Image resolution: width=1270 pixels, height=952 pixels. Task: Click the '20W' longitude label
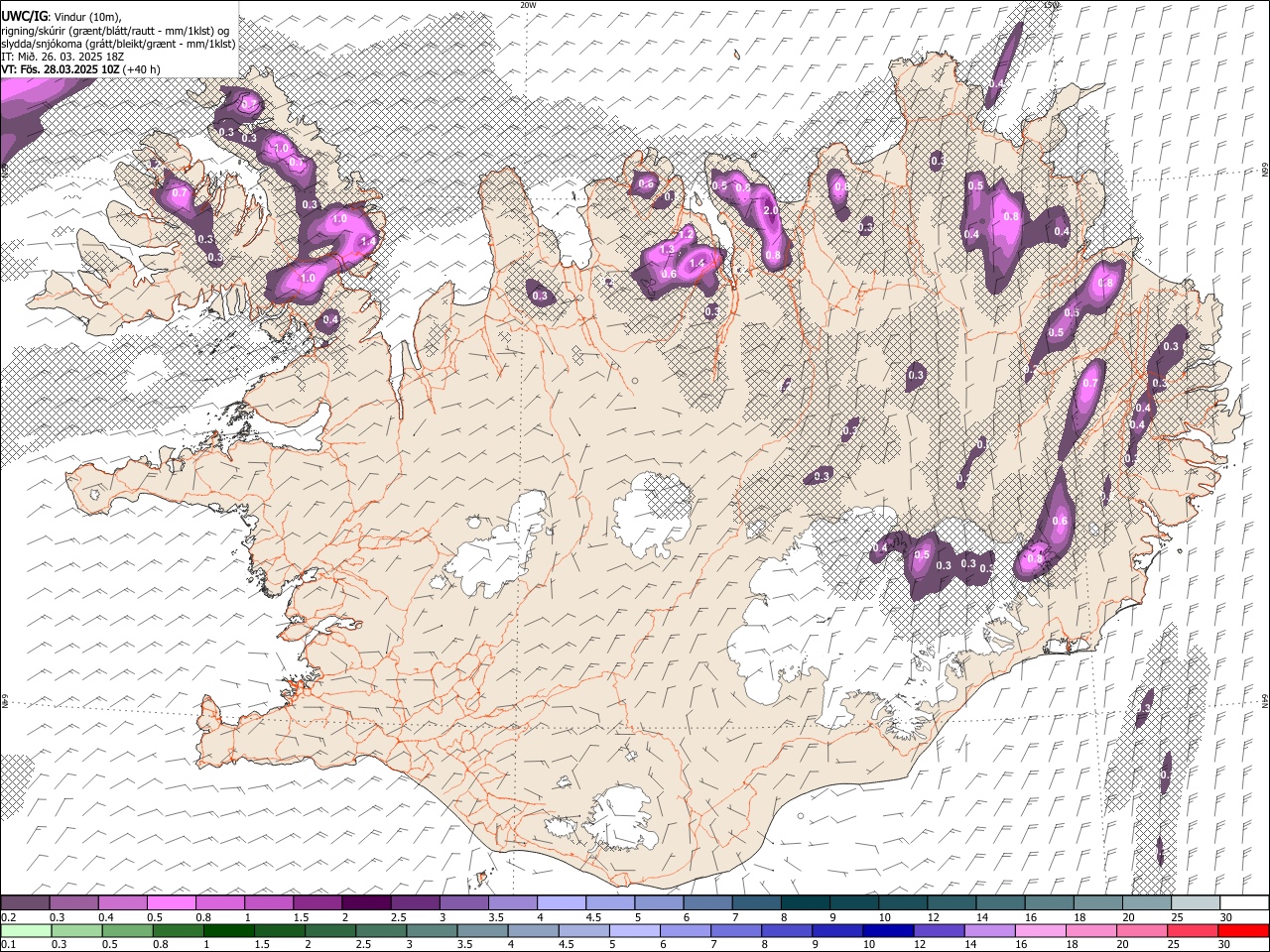[528, 5]
